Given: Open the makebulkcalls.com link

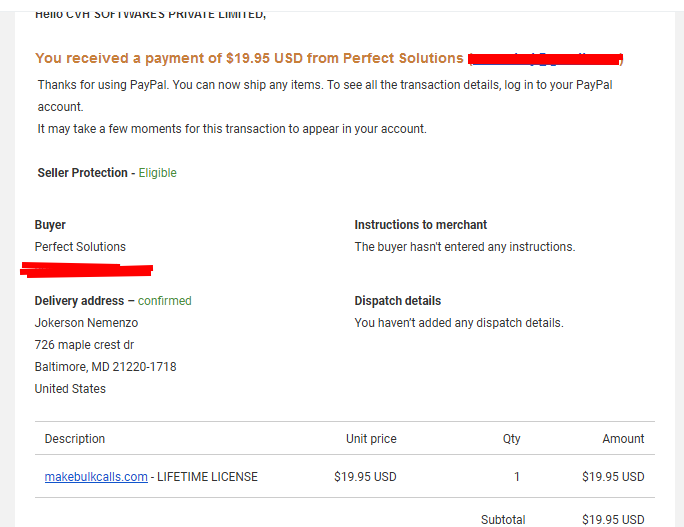Looking at the screenshot, I should click(x=96, y=476).
